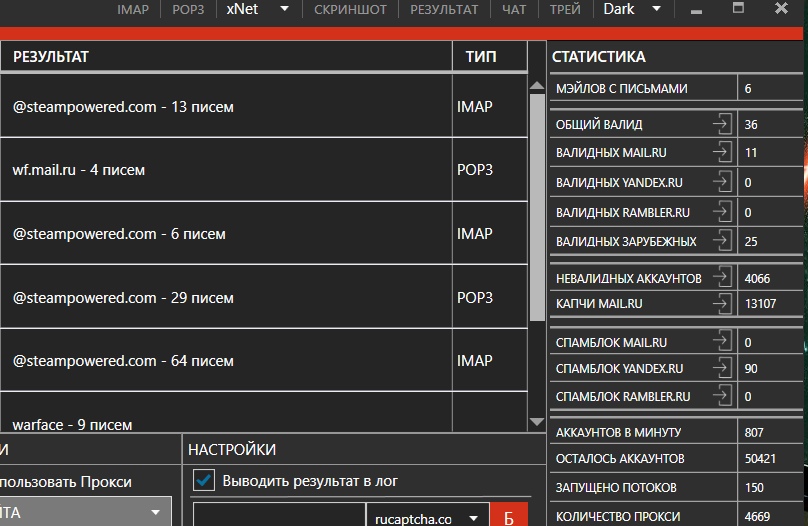
Task: Click the red Б button
Action: click(509, 517)
